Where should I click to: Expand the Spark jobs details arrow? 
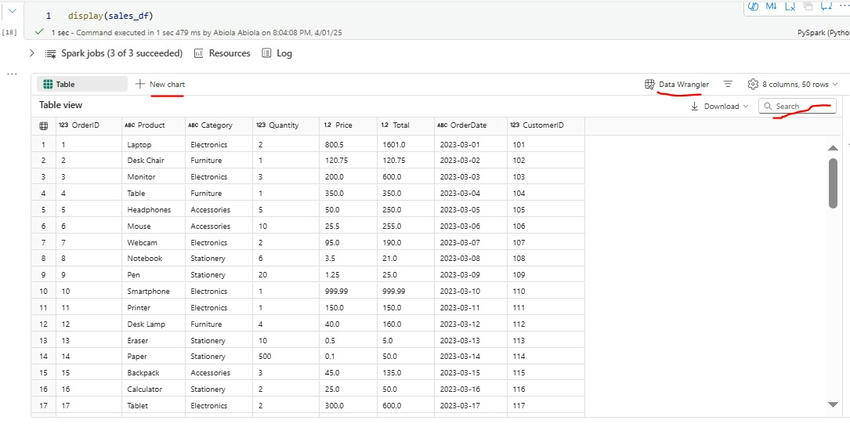(x=31, y=53)
